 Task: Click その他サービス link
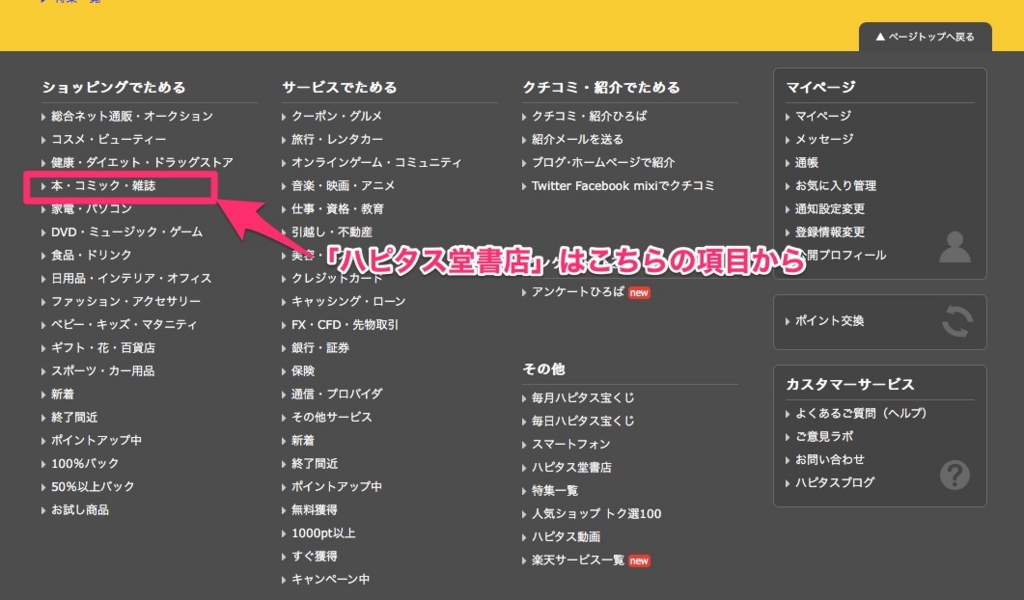coord(331,417)
